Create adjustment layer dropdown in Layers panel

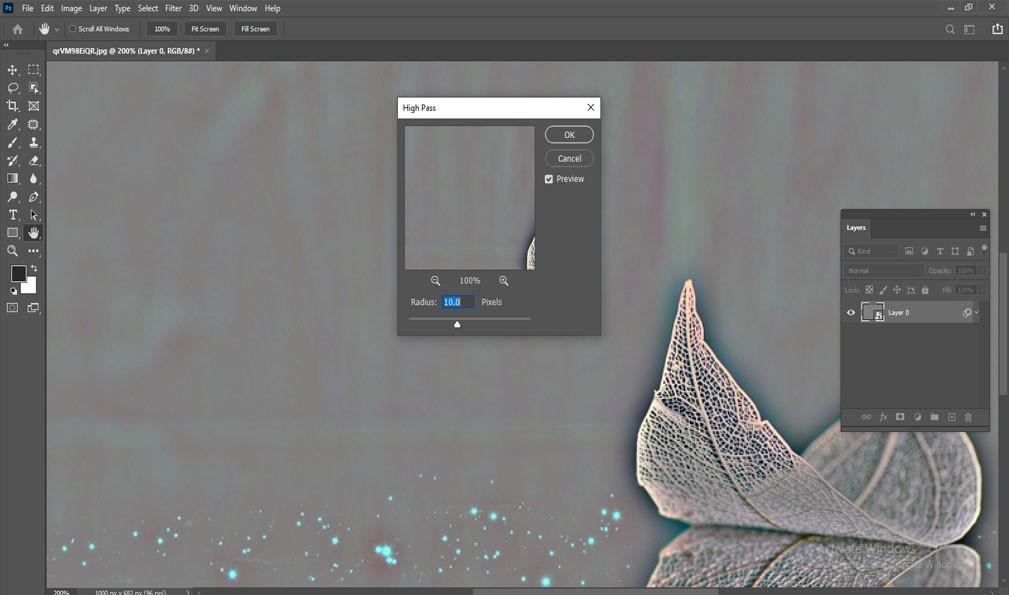[x=918, y=417]
